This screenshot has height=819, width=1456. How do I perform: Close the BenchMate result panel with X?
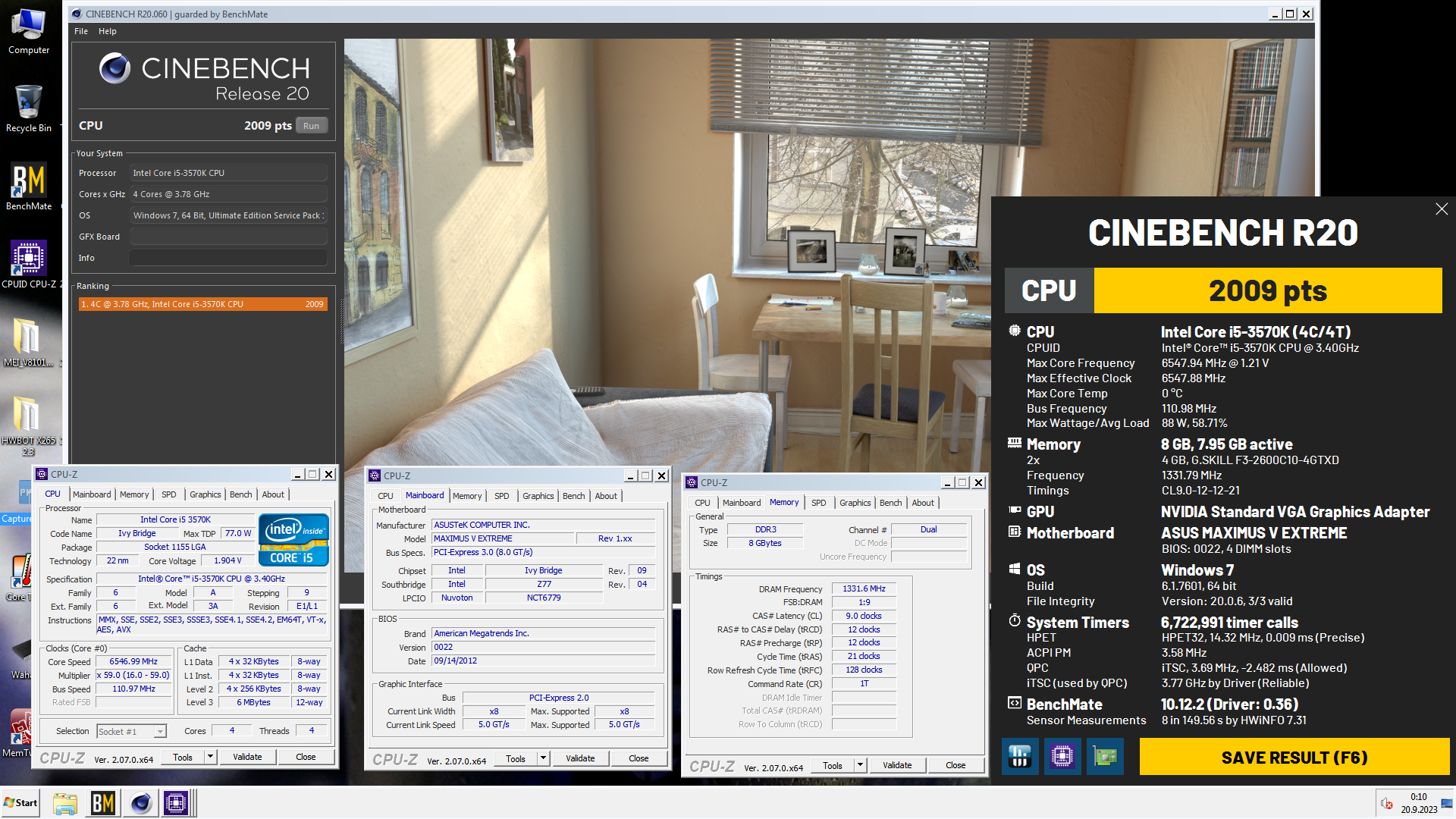point(1442,209)
